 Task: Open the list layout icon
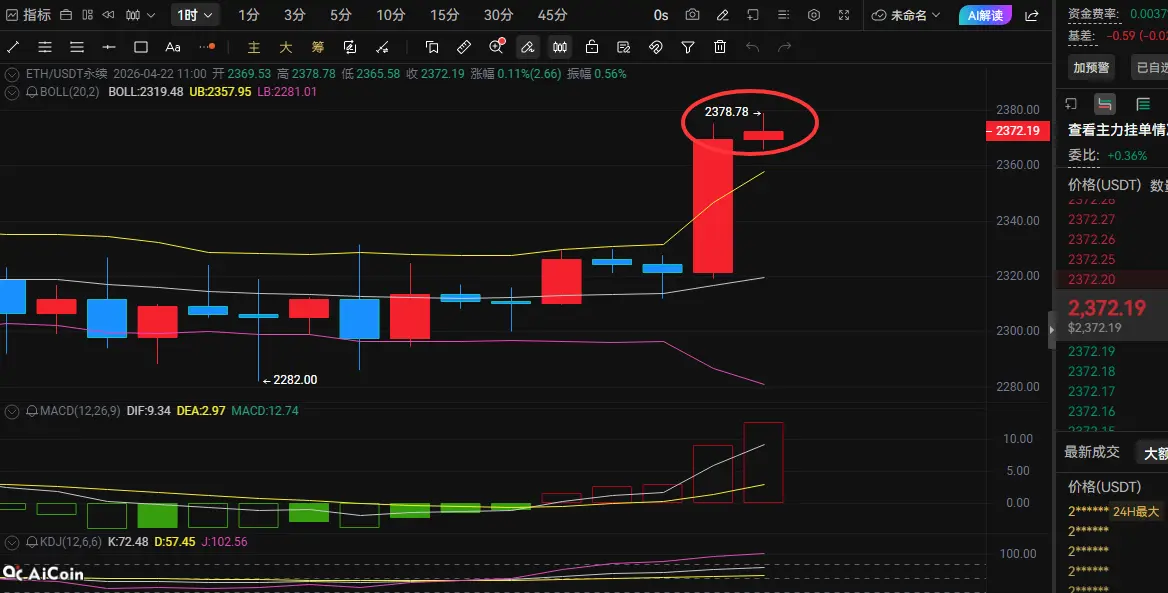tap(784, 15)
